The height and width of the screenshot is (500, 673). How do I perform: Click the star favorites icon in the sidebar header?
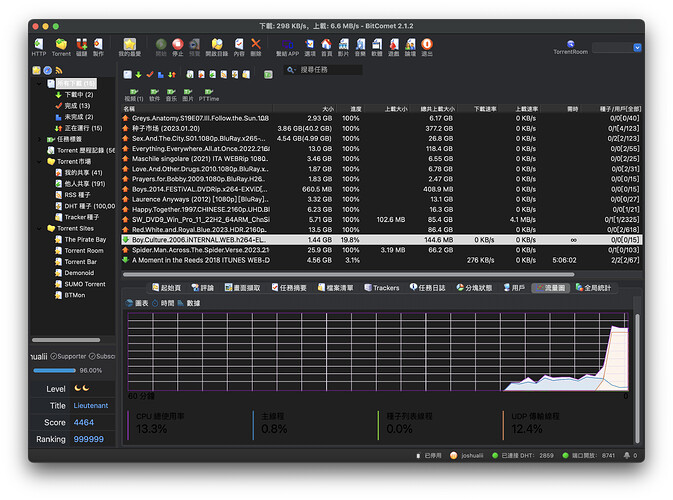pos(36,70)
